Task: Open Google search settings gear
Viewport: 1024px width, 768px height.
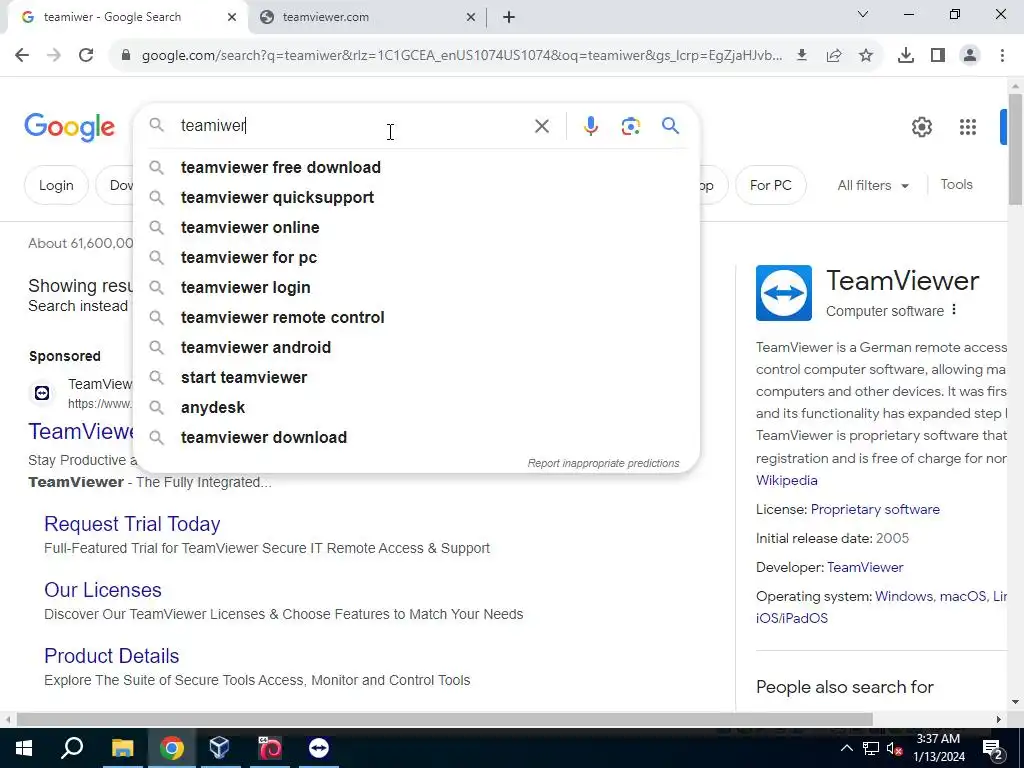Action: 921,127
